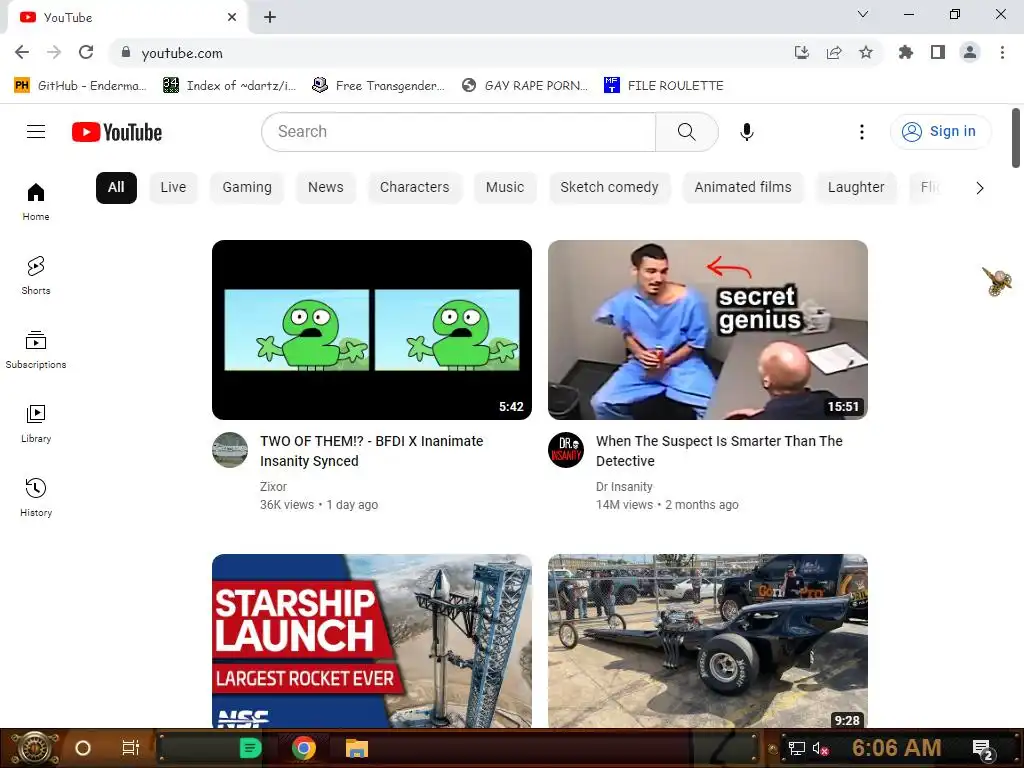1024x768 pixels.
Task: Open the Zixor channel avatar
Action: click(230, 450)
